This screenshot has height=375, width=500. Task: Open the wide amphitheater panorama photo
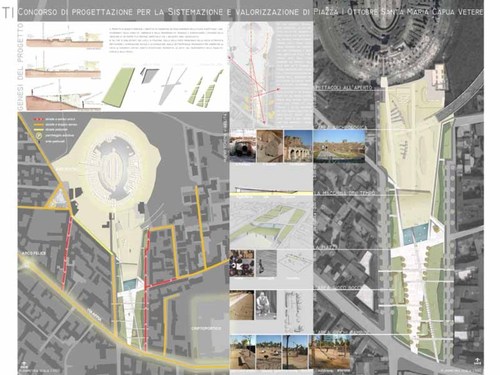coord(339,146)
